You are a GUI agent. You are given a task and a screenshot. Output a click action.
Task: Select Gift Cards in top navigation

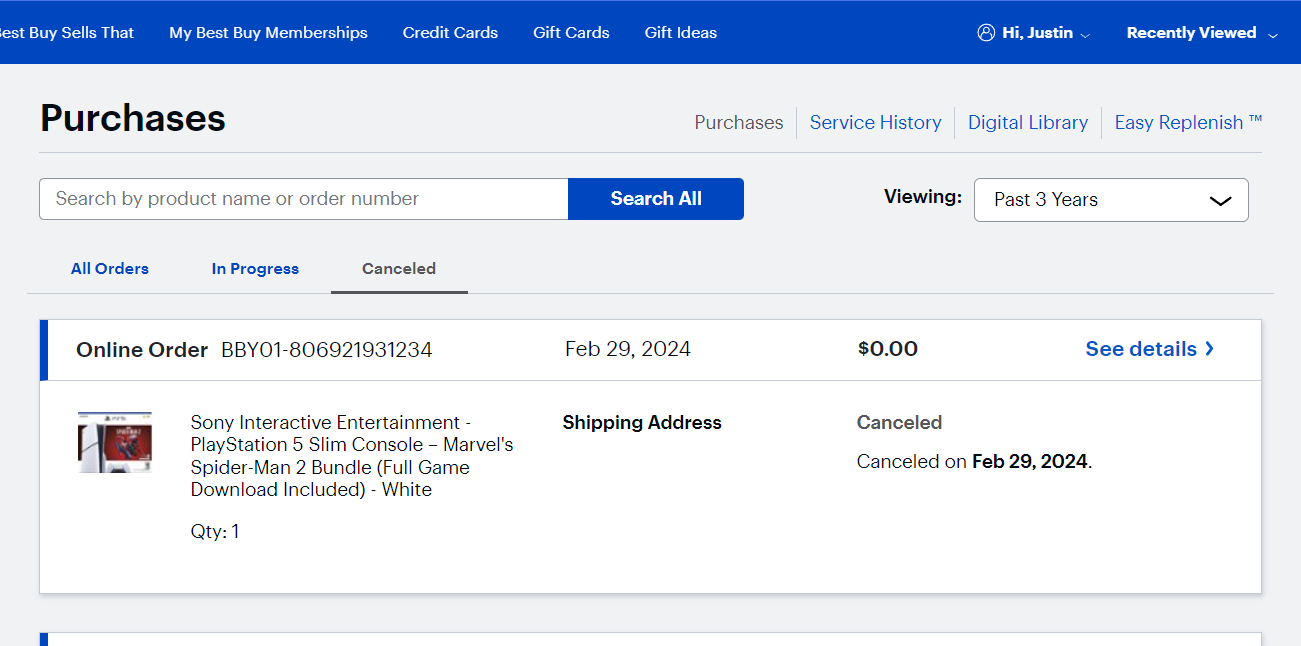pyautogui.click(x=571, y=33)
